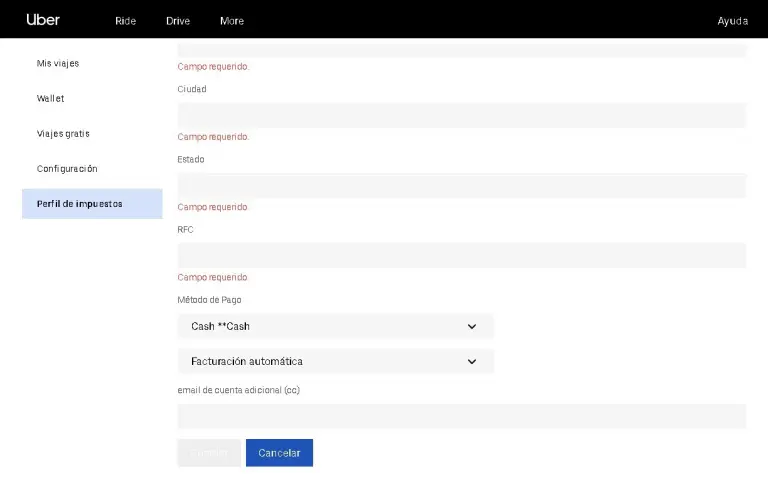Image resolution: width=768 pixels, height=481 pixels.
Task: Click the greyed-out button beside Cancelar
Action: point(209,453)
